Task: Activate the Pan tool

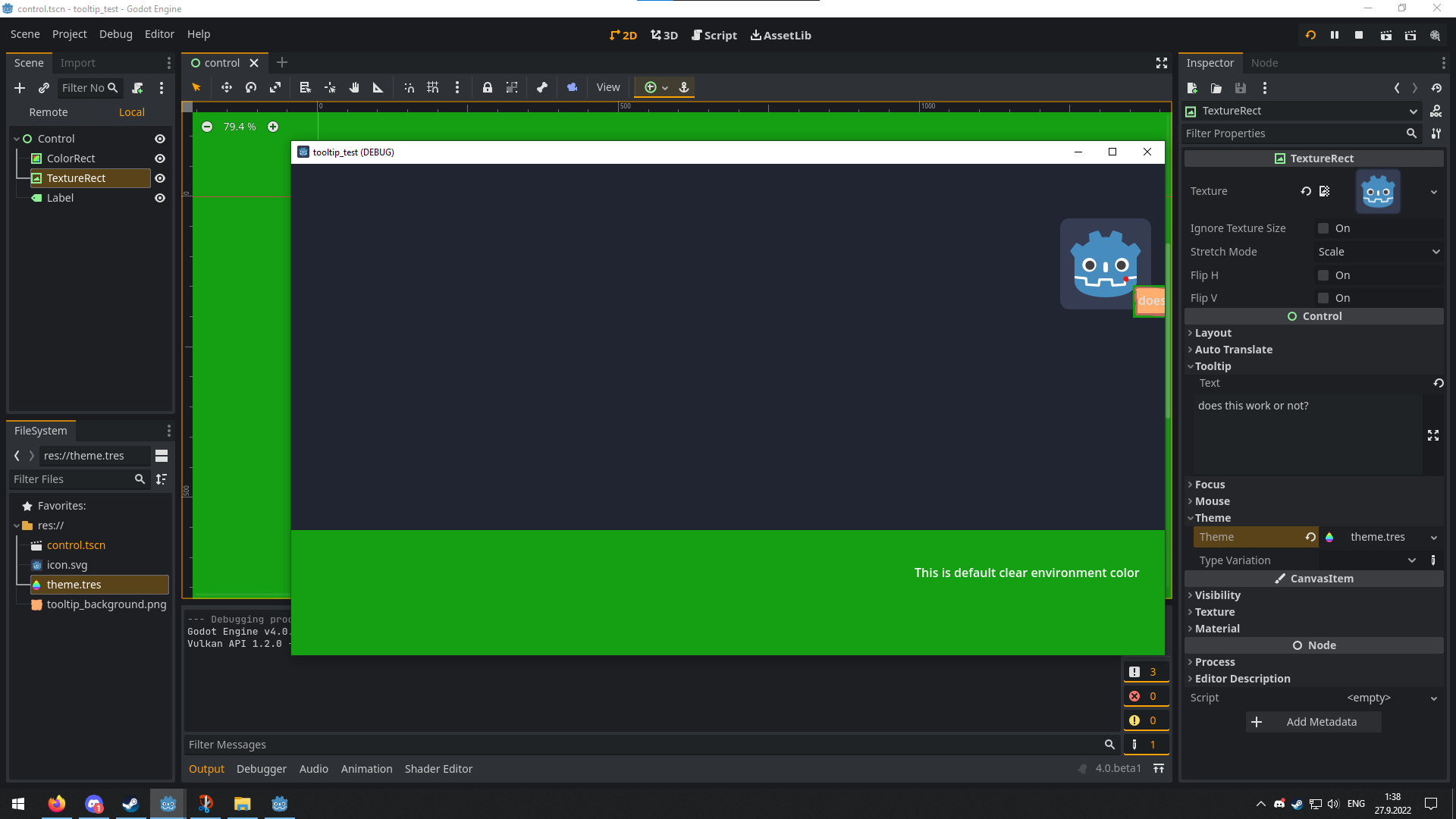Action: point(353,87)
